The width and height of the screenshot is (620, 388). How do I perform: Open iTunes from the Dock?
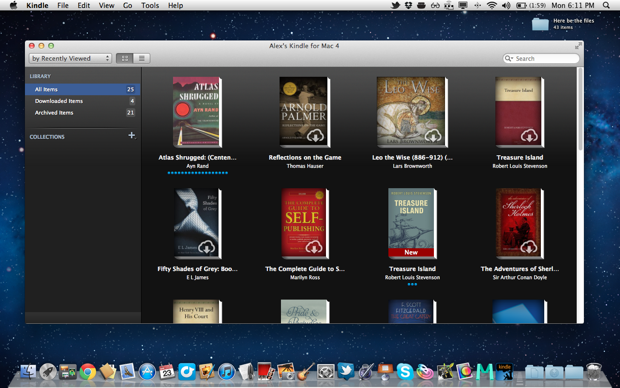click(x=226, y=372)
